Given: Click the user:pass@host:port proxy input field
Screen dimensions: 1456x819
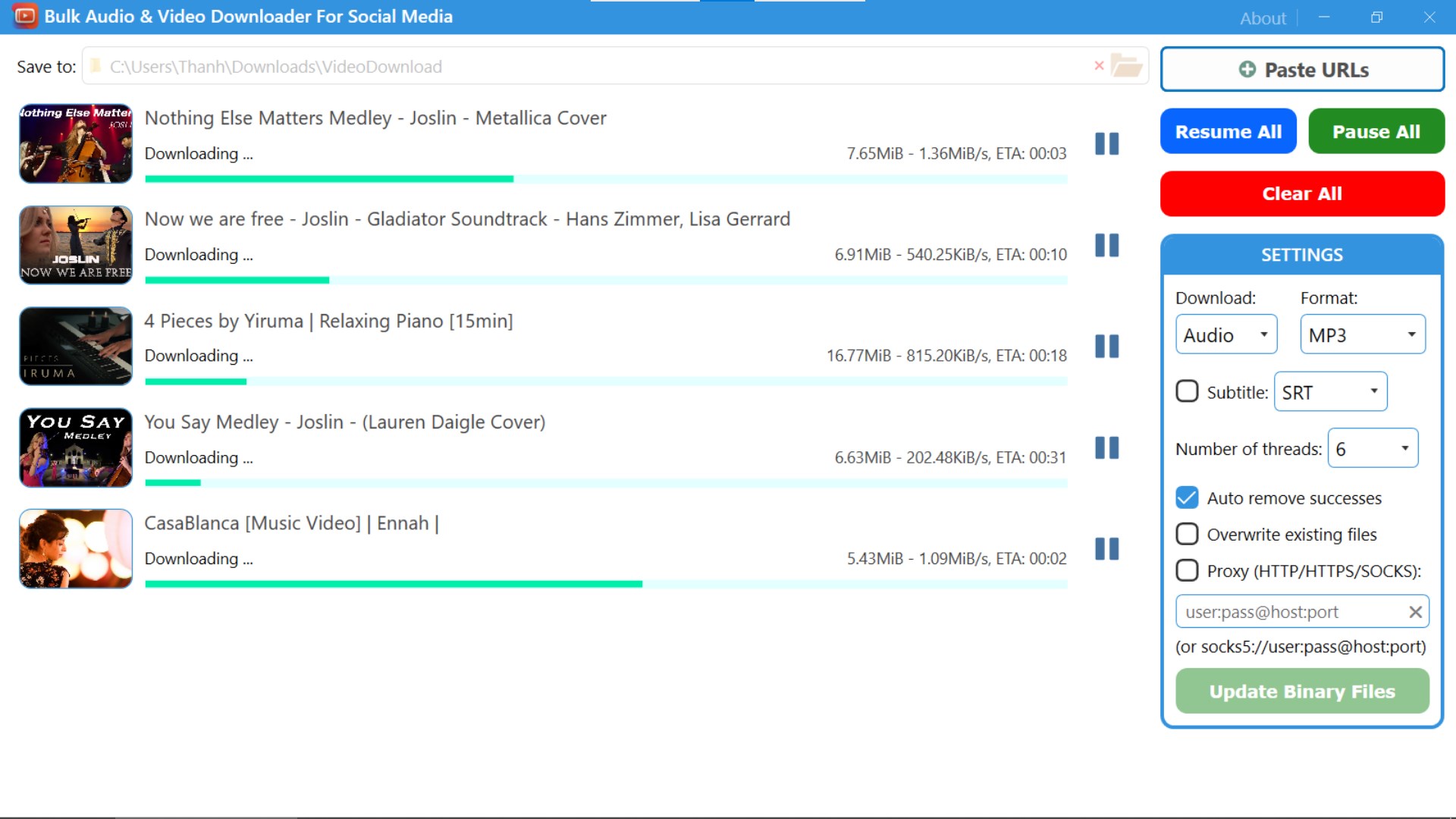Looking at the screenshot, I should (1289, 612).
